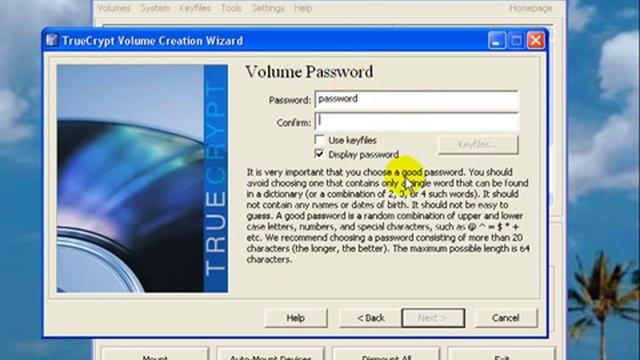Open the System menu in main window
The width and height of the screenshot is (640, 360).
click(x=155, y=8)
